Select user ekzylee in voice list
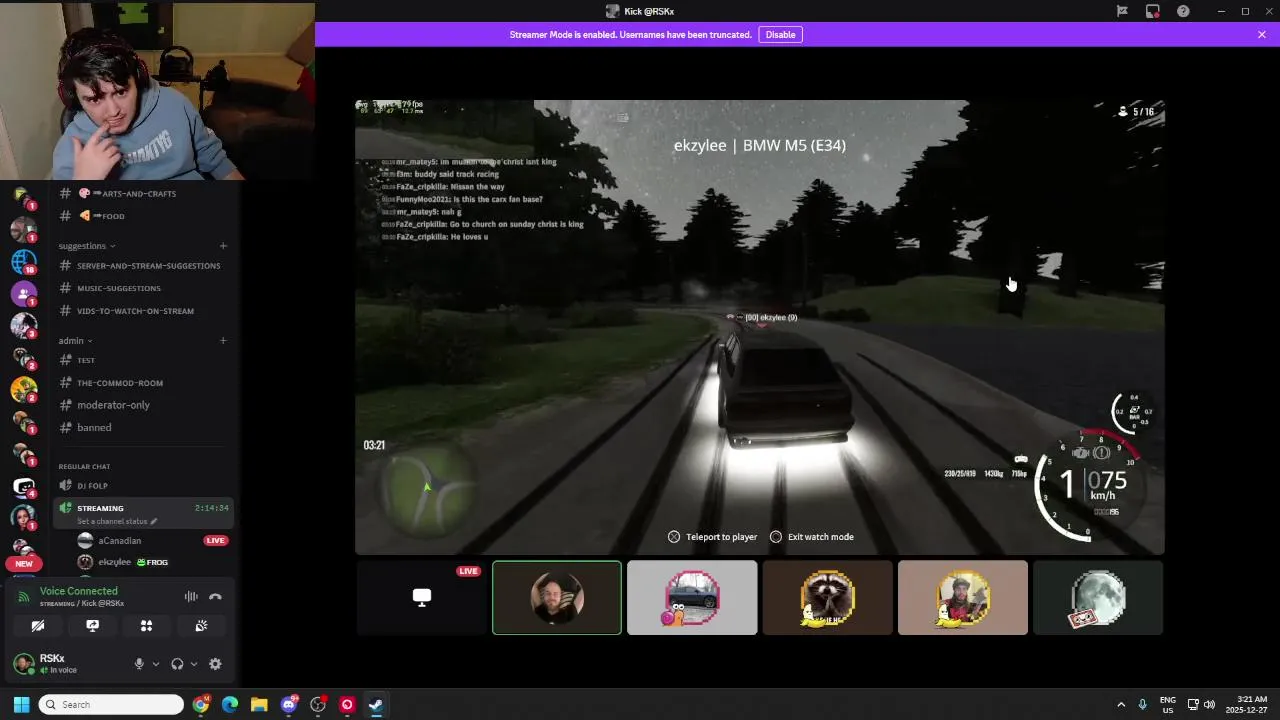Viewport: 1280px width, 720px height. click(x=114, y=562)
